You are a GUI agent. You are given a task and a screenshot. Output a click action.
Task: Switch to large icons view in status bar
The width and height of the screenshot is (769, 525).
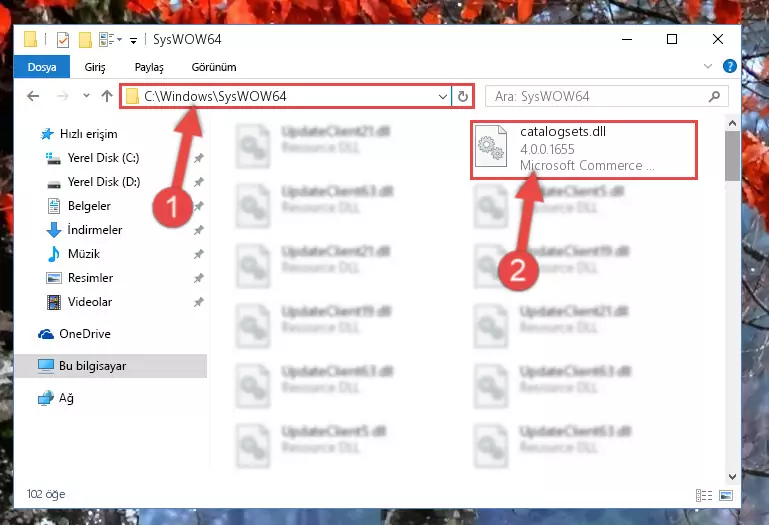coord(726,496)
